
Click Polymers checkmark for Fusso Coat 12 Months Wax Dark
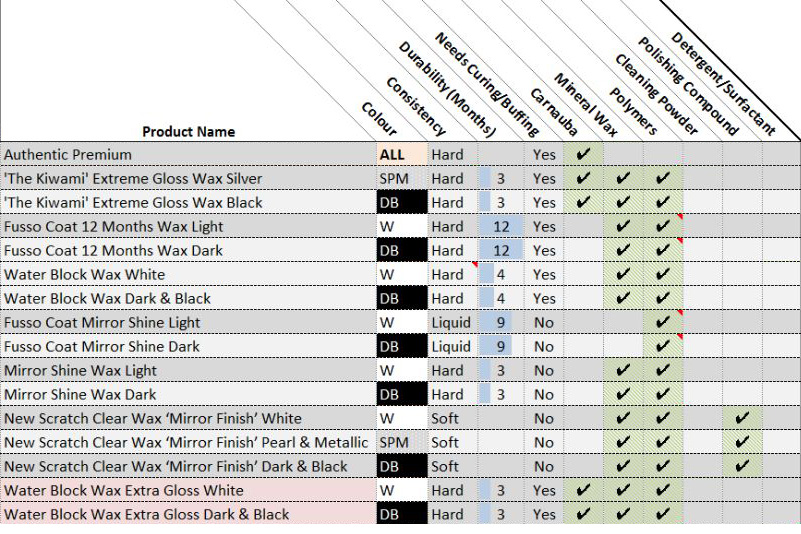click(x=662, y=251)
